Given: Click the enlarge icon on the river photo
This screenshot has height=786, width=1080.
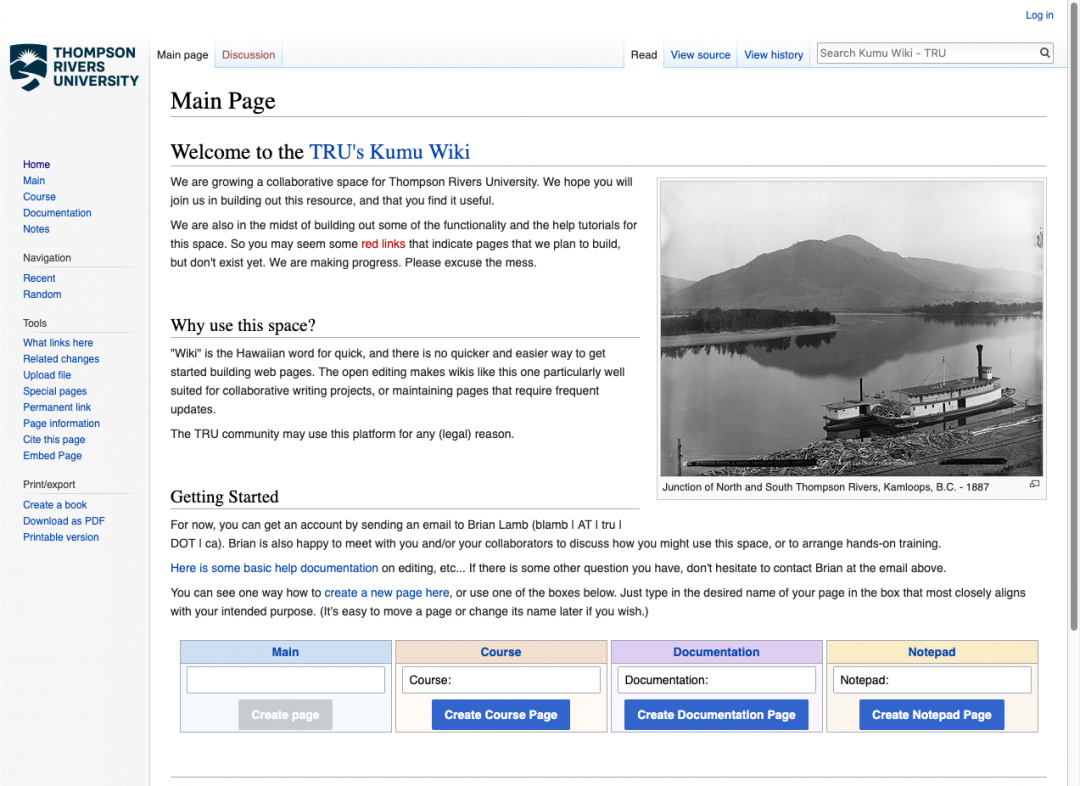Looking at the screenshot, I should tap(1034, 485).
